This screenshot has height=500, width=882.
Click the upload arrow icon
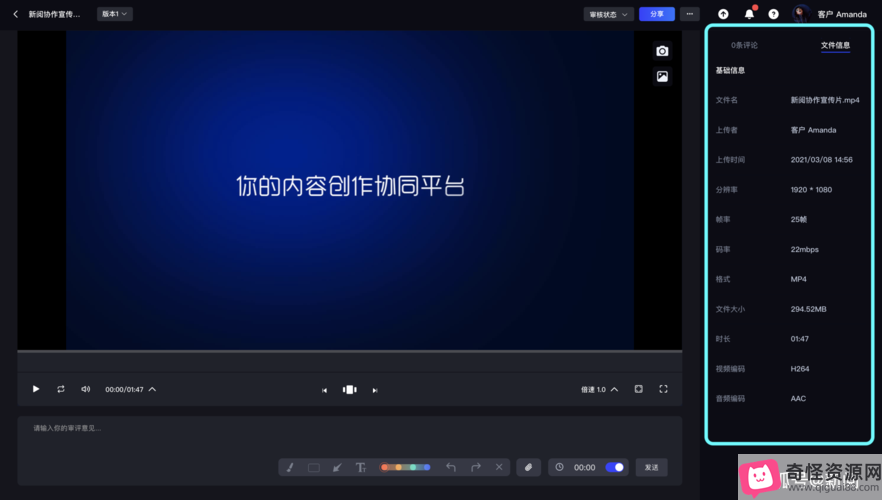pos(723,14)
